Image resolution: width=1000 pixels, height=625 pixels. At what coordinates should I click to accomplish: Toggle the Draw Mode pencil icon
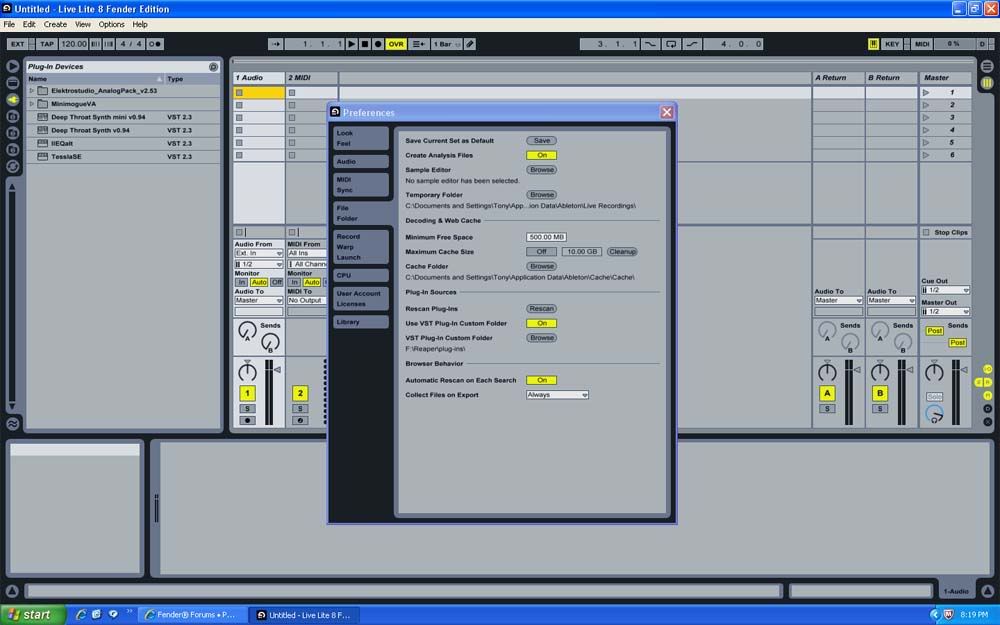[470, 44]
